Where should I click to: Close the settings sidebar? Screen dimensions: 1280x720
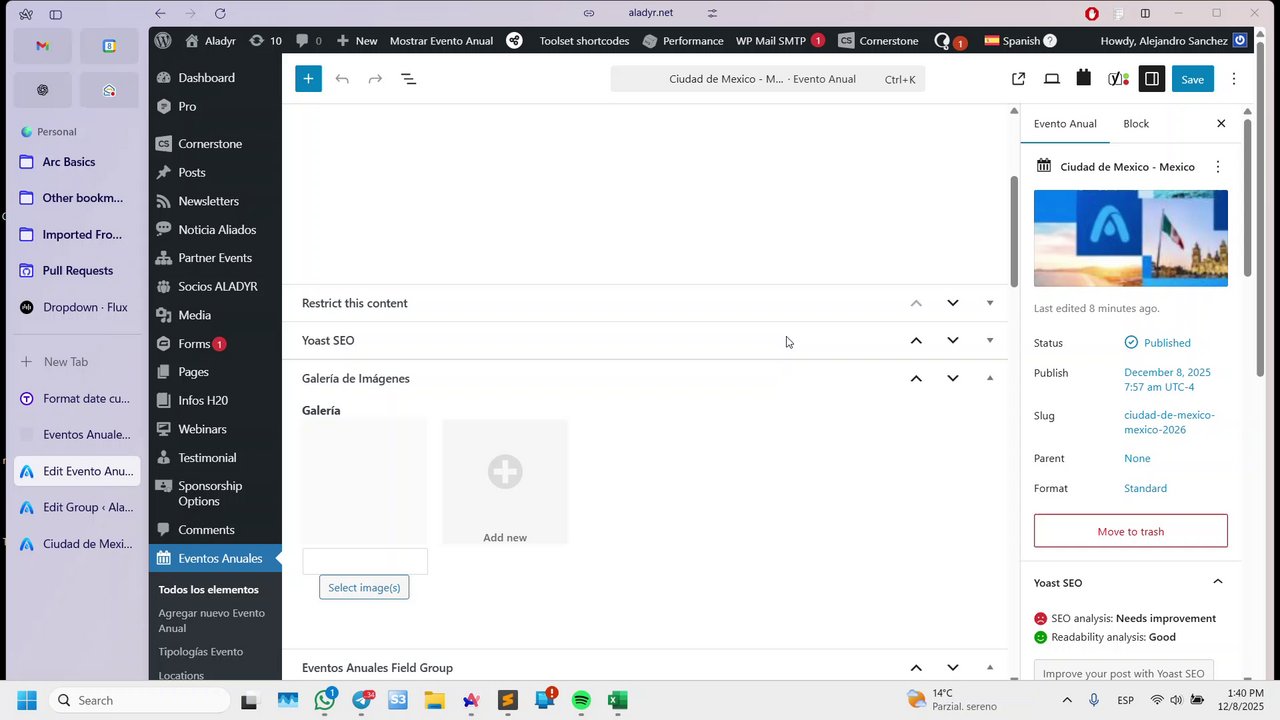[1221, 123]
